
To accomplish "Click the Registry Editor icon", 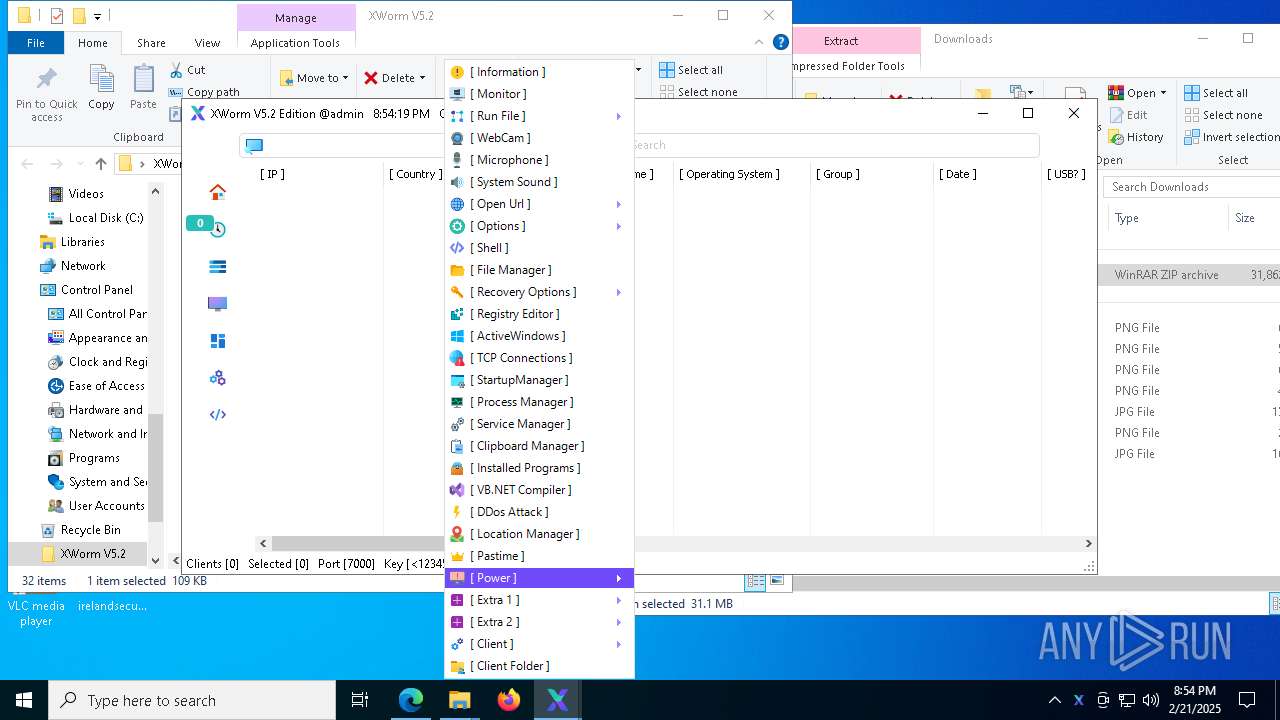I will coord(457,314).
